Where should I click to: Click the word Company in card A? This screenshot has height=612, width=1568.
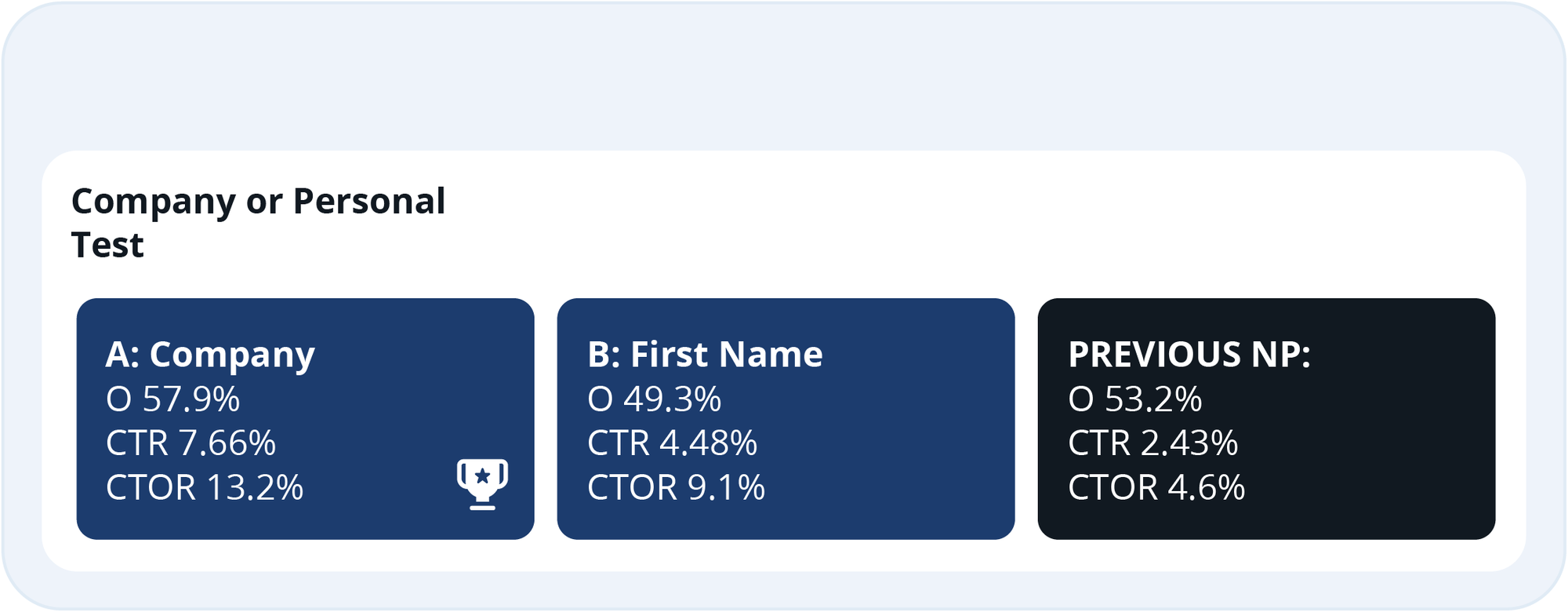pos(232,355)
